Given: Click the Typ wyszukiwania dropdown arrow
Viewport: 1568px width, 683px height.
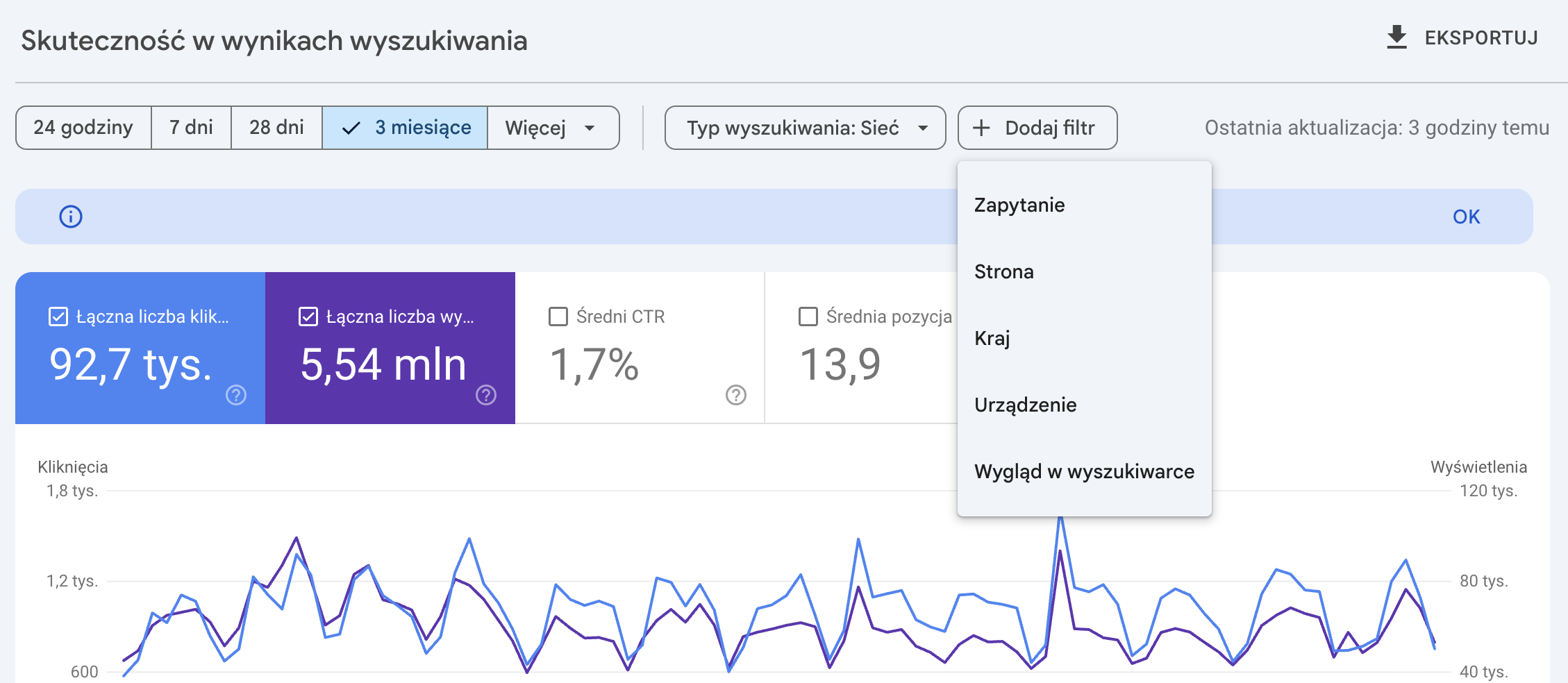Looking at the screenshot, I should point(923,128).
